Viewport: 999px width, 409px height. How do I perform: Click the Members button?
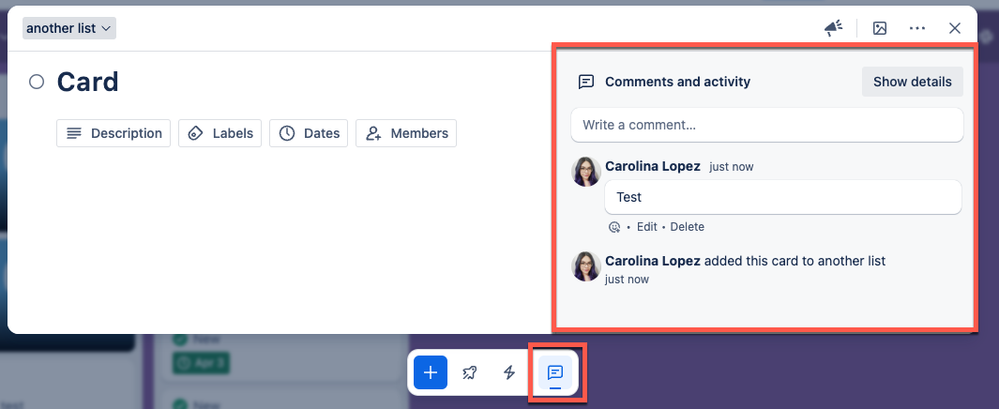[406, 133]
